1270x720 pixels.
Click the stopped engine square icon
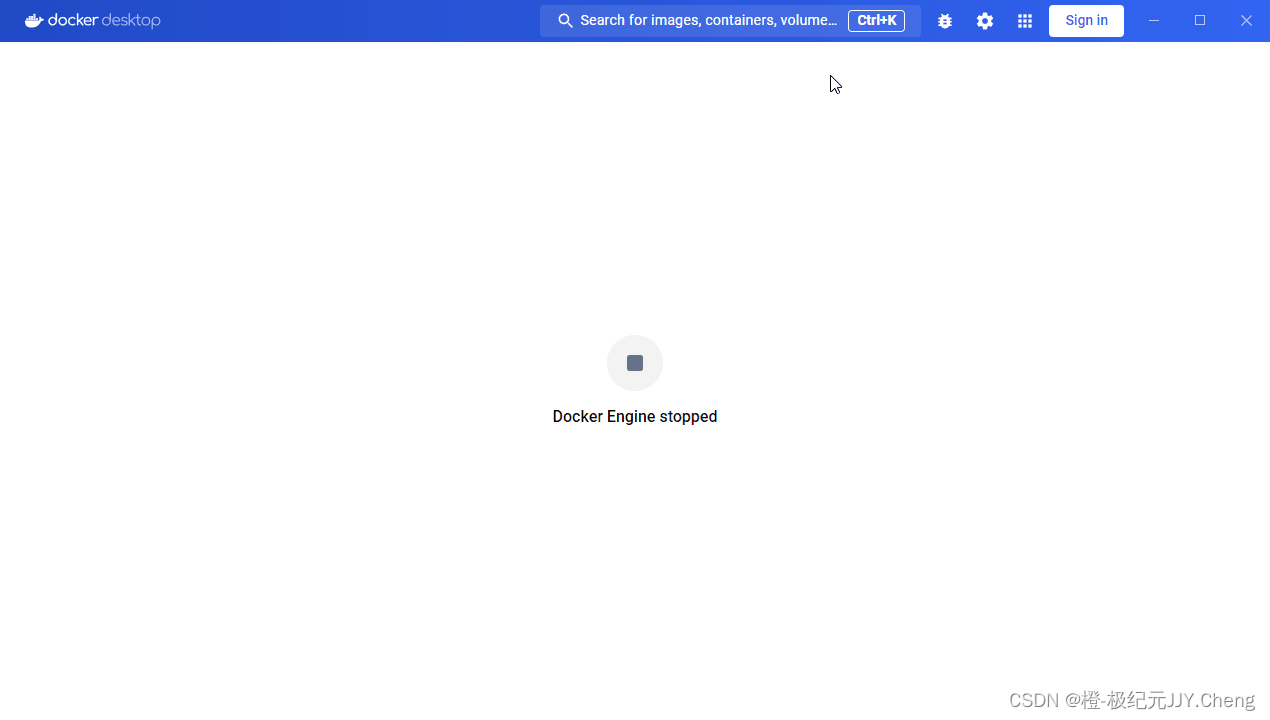tap(635, 363)
